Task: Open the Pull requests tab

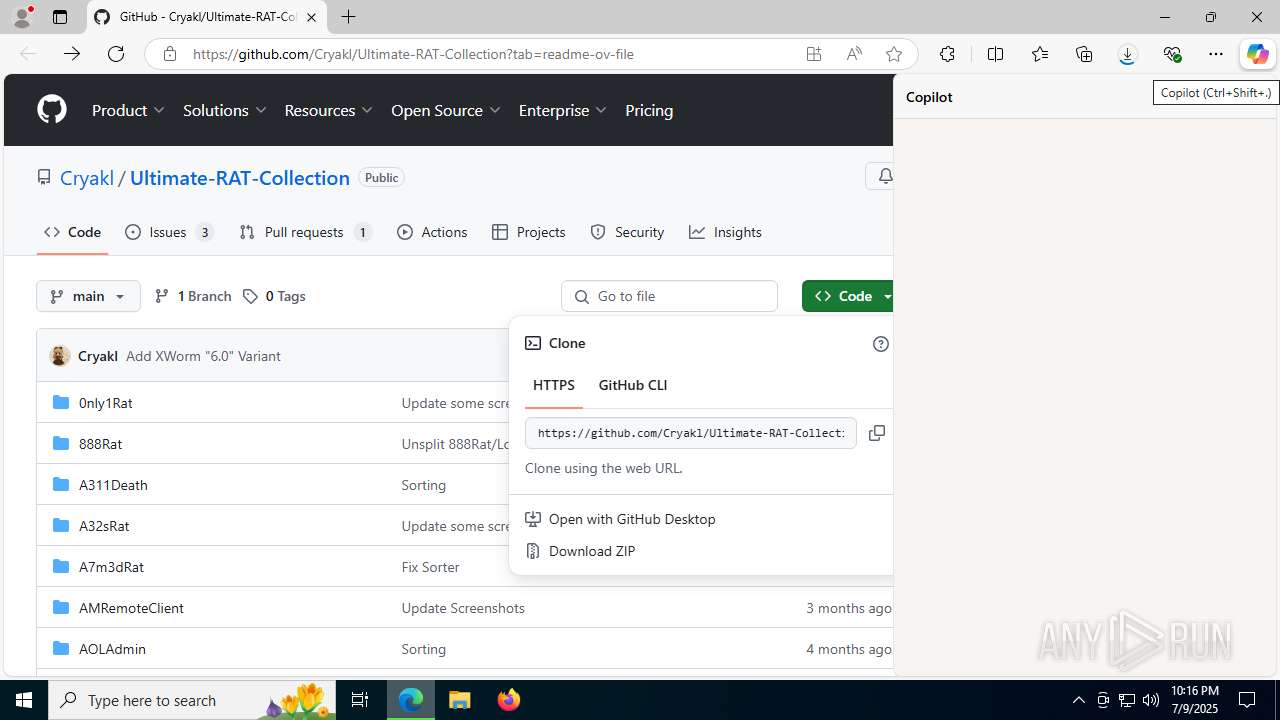Action: pos(305,232)
